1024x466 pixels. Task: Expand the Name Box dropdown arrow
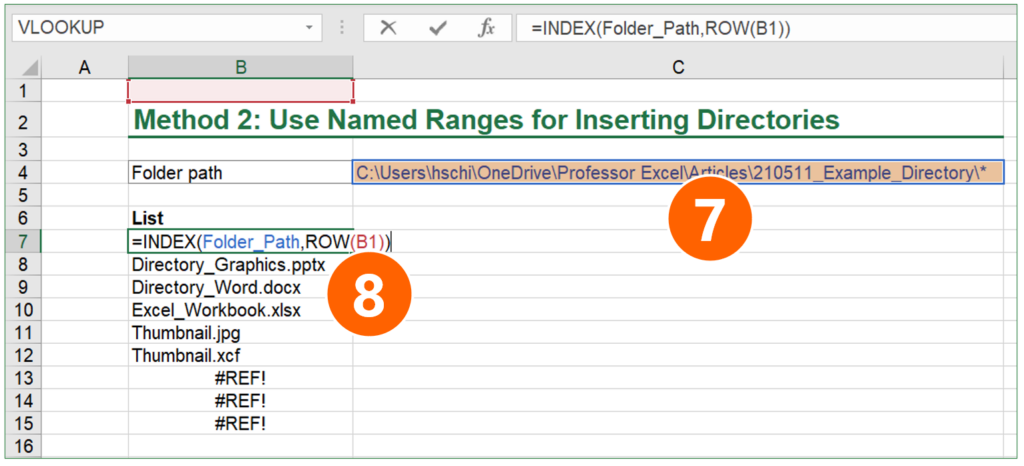309,28
